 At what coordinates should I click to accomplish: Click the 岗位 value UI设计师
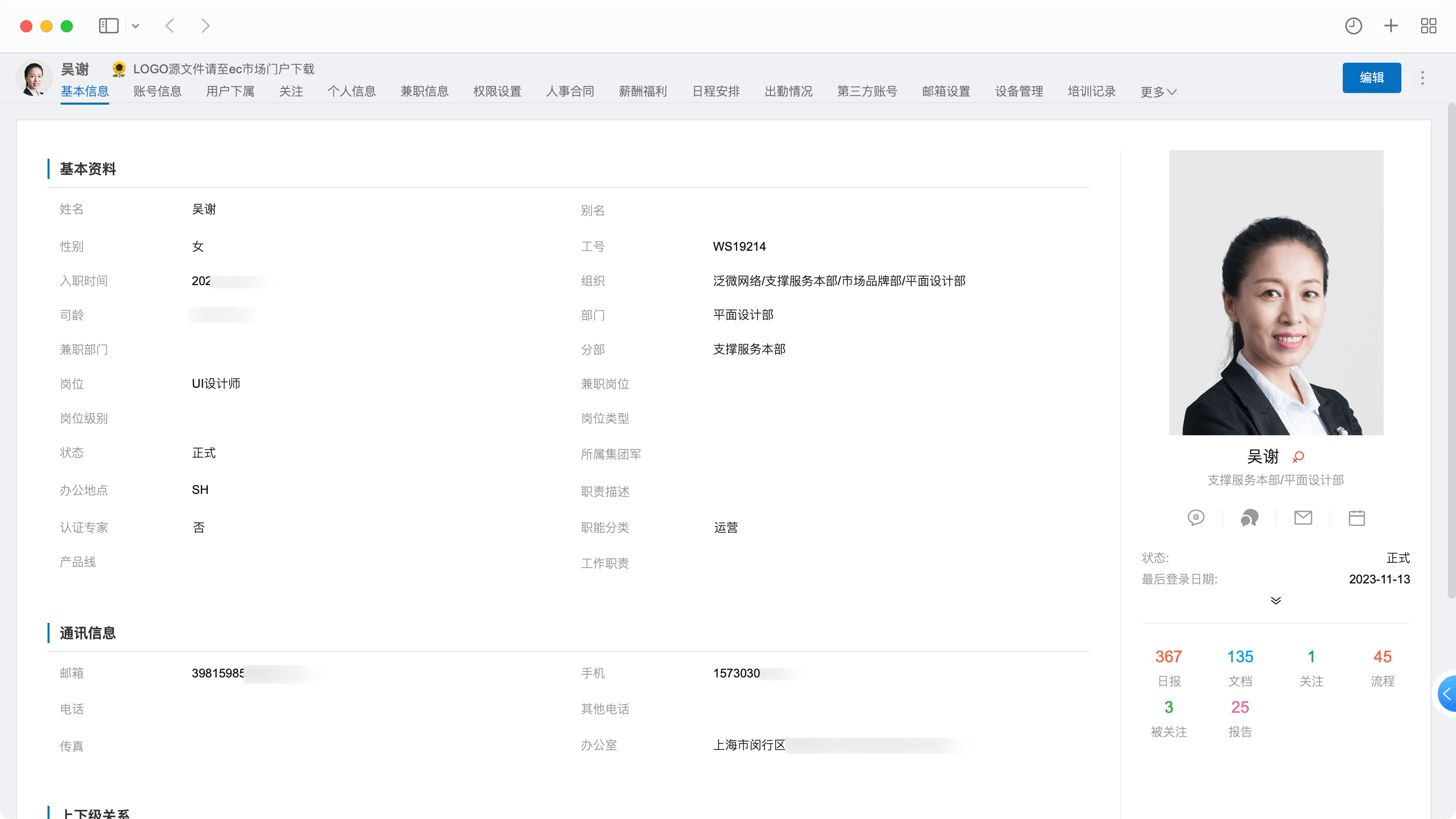(x=216, y=384)
